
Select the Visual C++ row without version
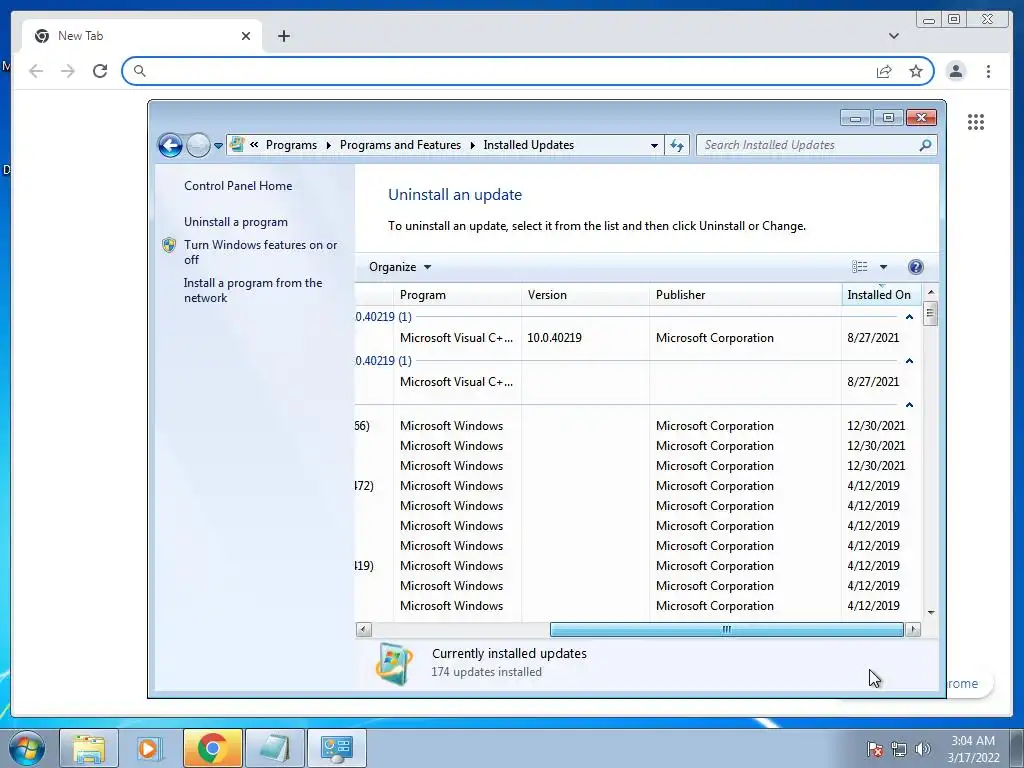tap(637, 381)
